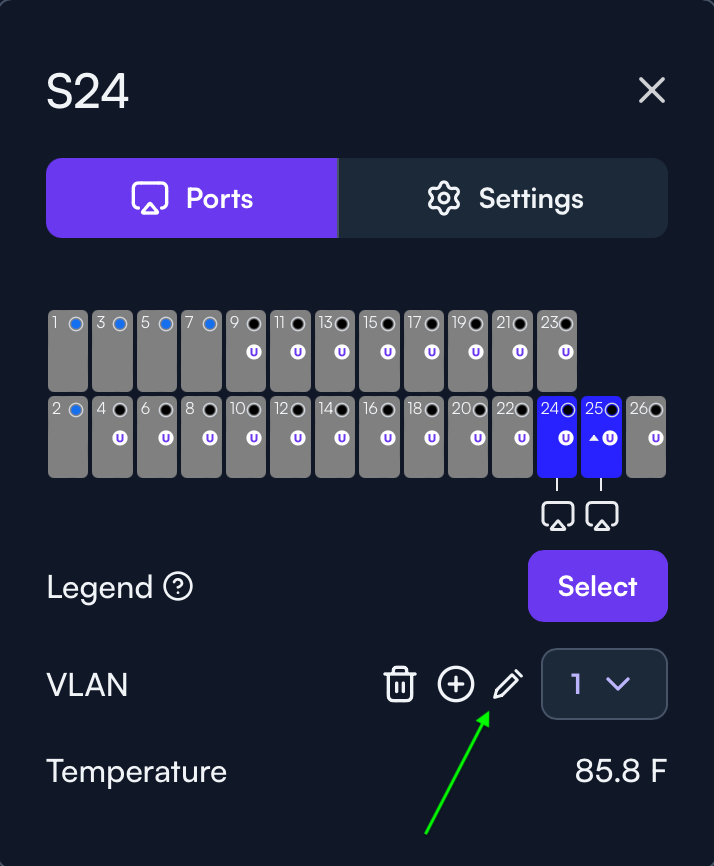Click the gear icon in Settings tab
This screenshot has height=866, width=714.
click(x=443, y=198)
